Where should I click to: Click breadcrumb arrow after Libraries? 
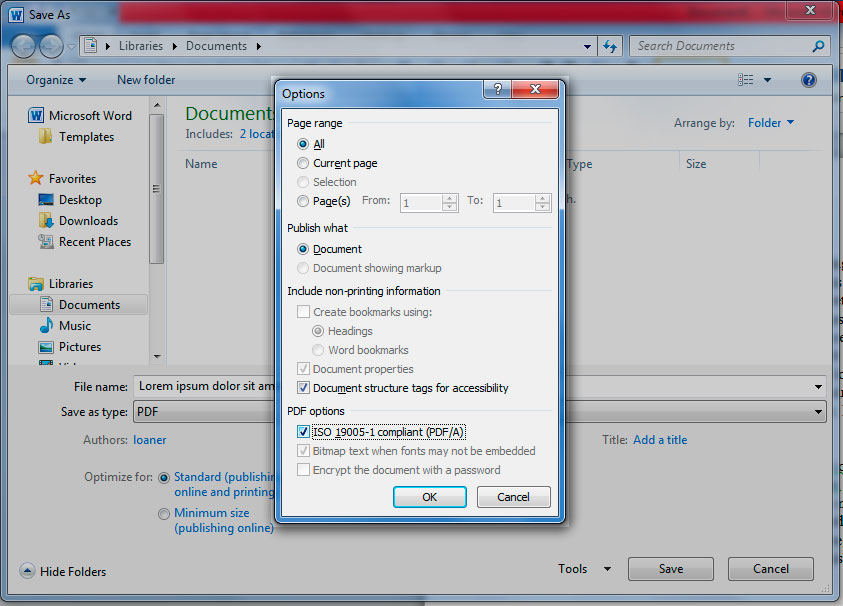[175, 46]
